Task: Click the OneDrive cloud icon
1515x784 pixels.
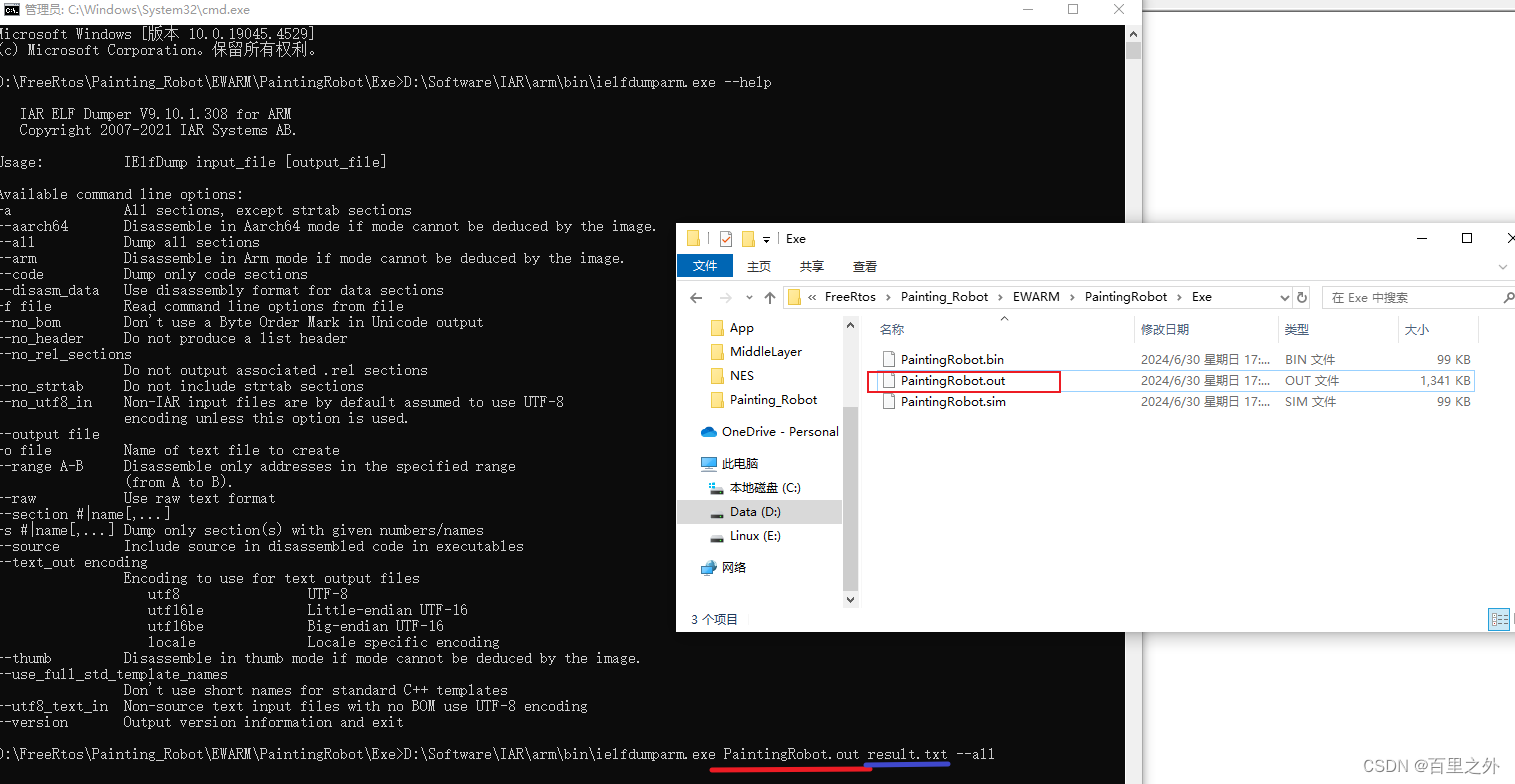Action: (x=709, y=432)
